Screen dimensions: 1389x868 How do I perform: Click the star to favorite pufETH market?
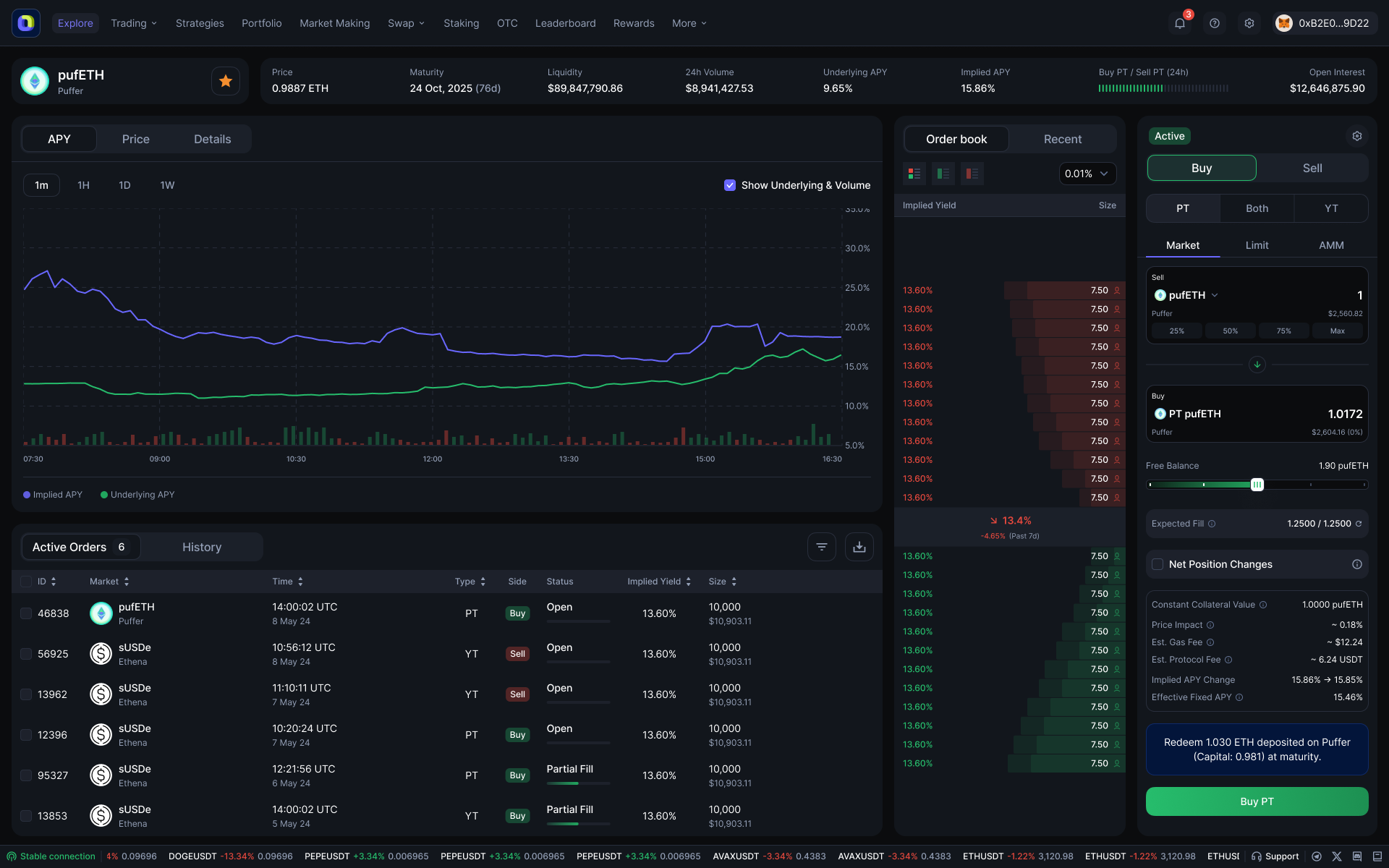[x=225, y=80]
